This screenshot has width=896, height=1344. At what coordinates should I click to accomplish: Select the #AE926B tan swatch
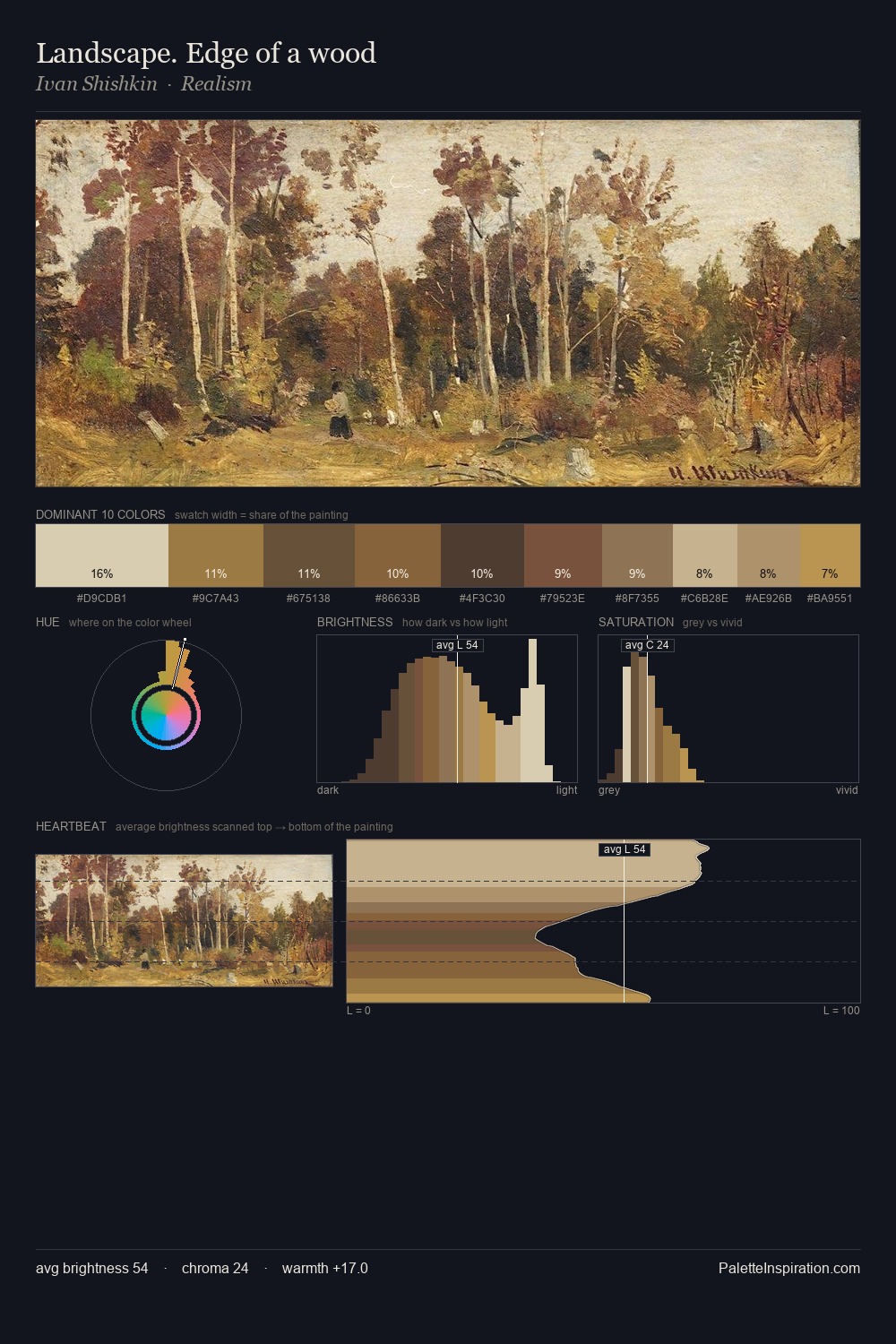[x=768, y=556]
